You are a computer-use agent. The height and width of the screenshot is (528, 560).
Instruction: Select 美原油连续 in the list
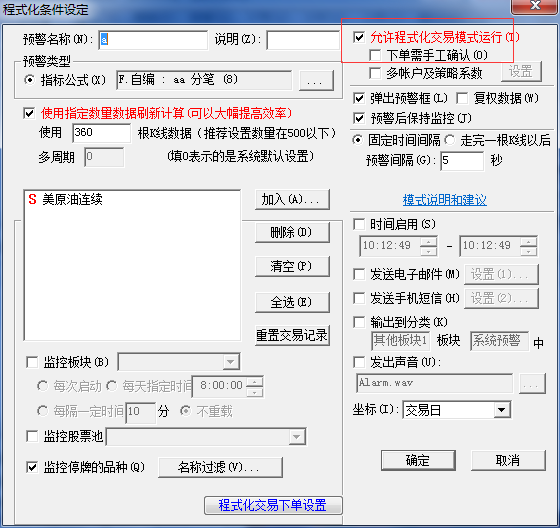point(72,199)
